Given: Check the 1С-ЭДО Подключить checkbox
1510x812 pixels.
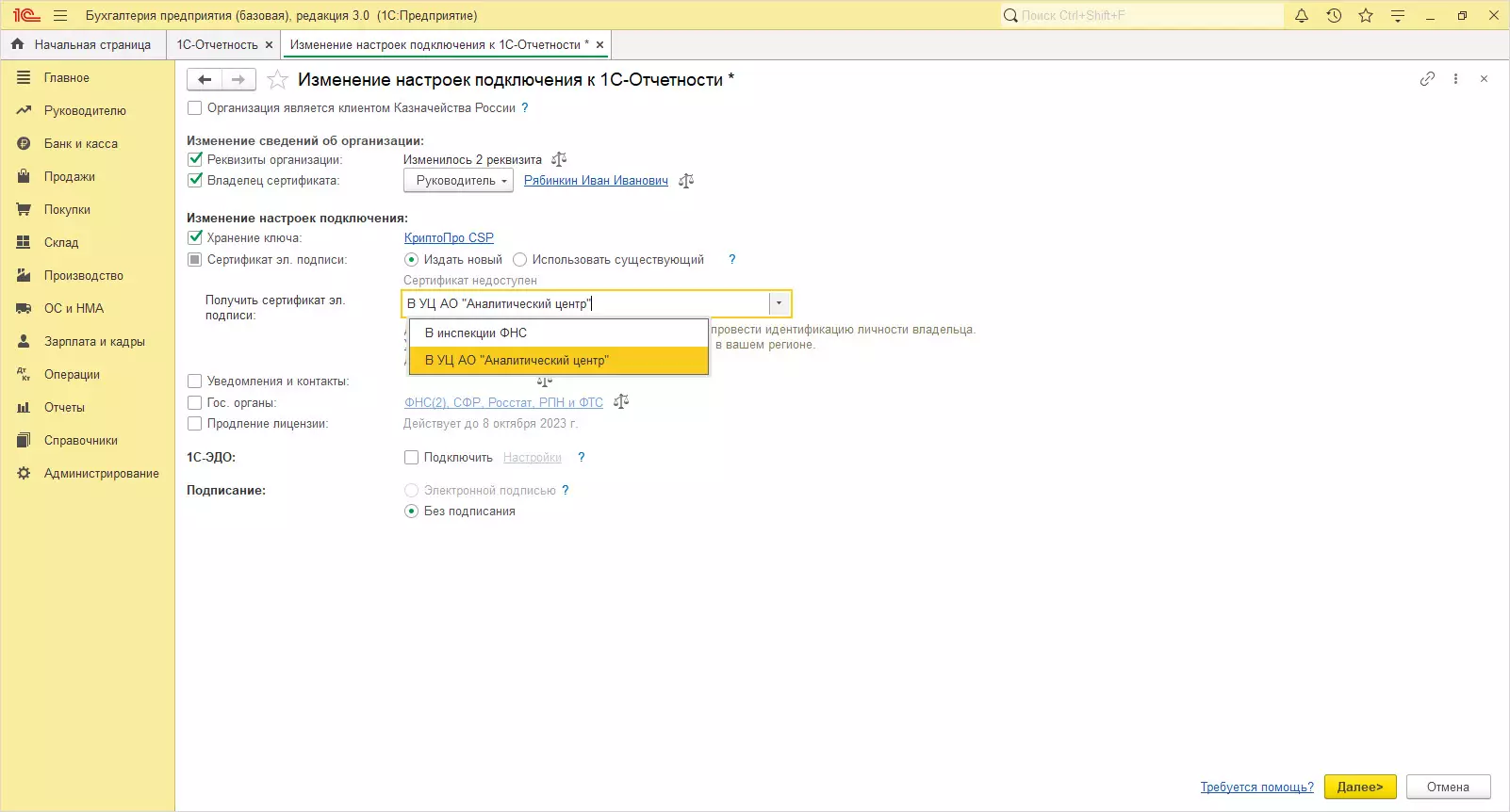Looking at the screenshot, I should (x=411, y=458).
